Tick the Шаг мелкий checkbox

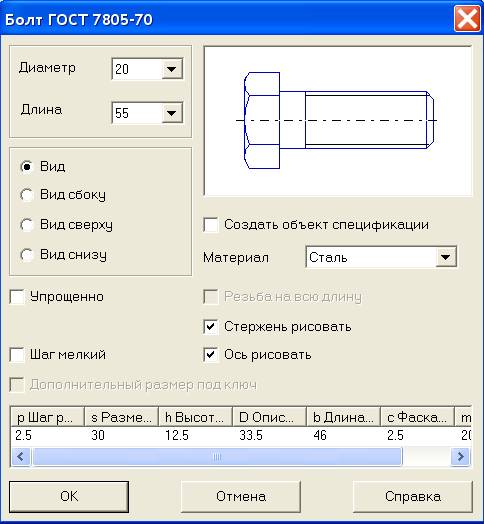pos(17,355)
